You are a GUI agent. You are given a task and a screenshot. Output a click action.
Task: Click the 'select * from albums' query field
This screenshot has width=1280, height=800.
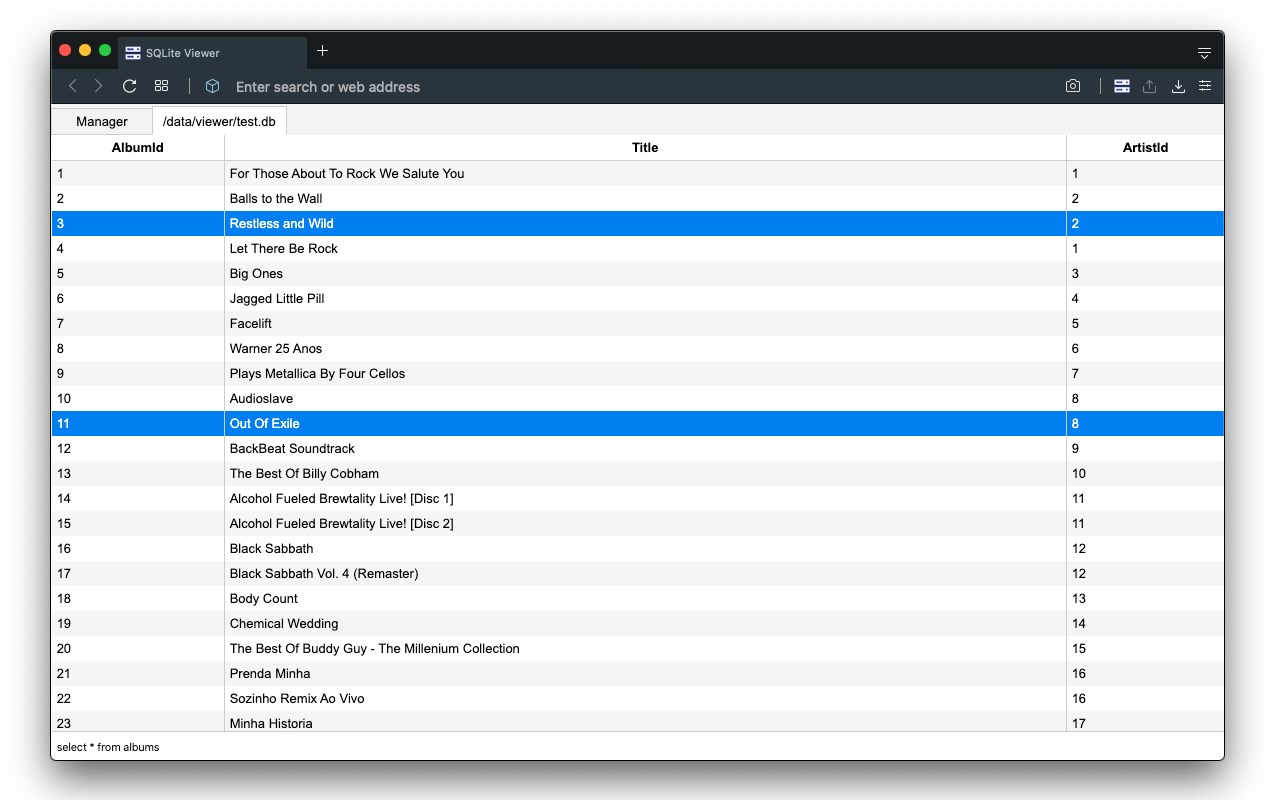click(638, 747)
